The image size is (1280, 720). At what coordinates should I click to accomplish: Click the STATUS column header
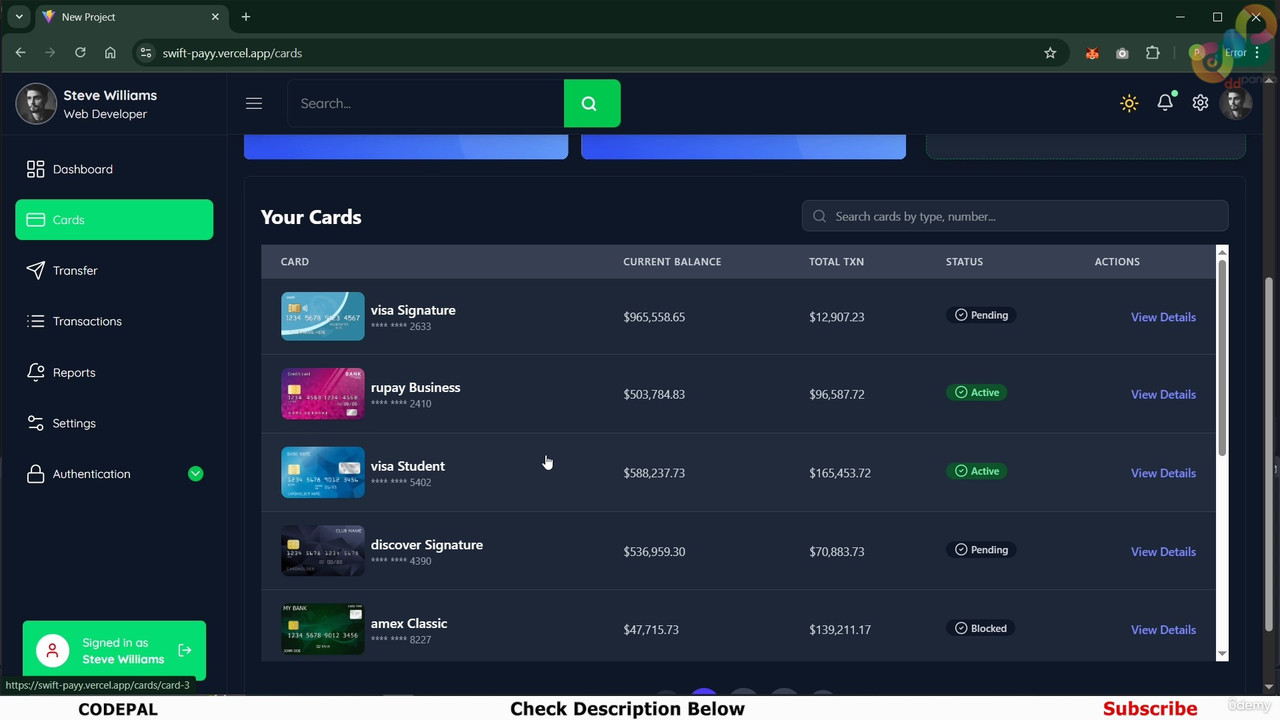tap(964, 262)
